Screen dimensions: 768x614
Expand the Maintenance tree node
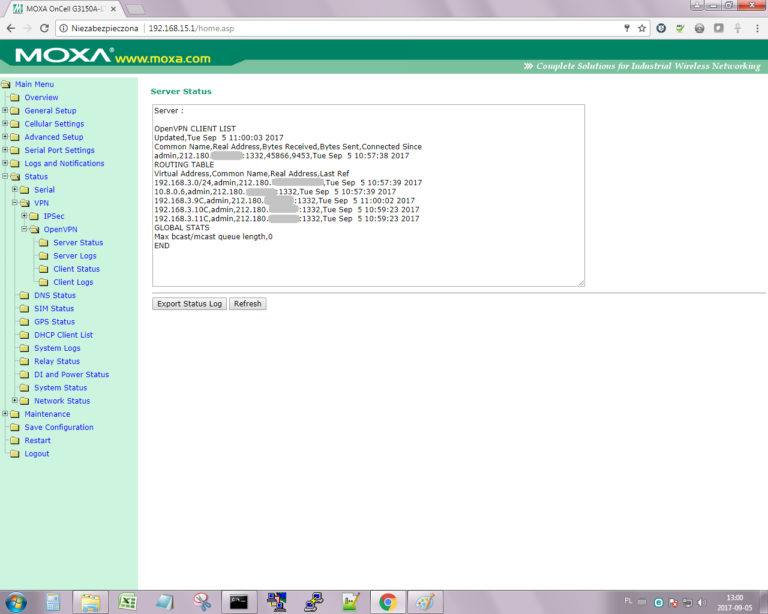click(x=5, y=414)
